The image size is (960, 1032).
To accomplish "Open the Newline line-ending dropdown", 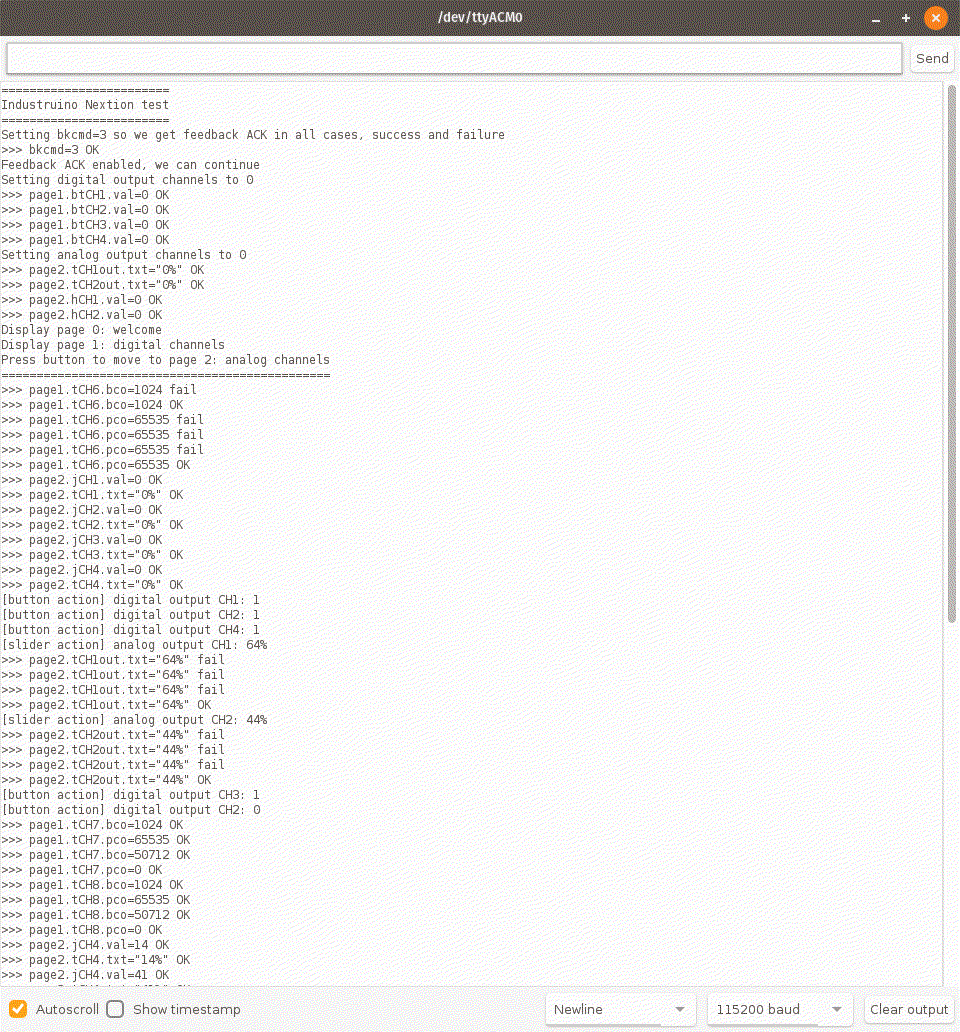I will point(621,1009).
